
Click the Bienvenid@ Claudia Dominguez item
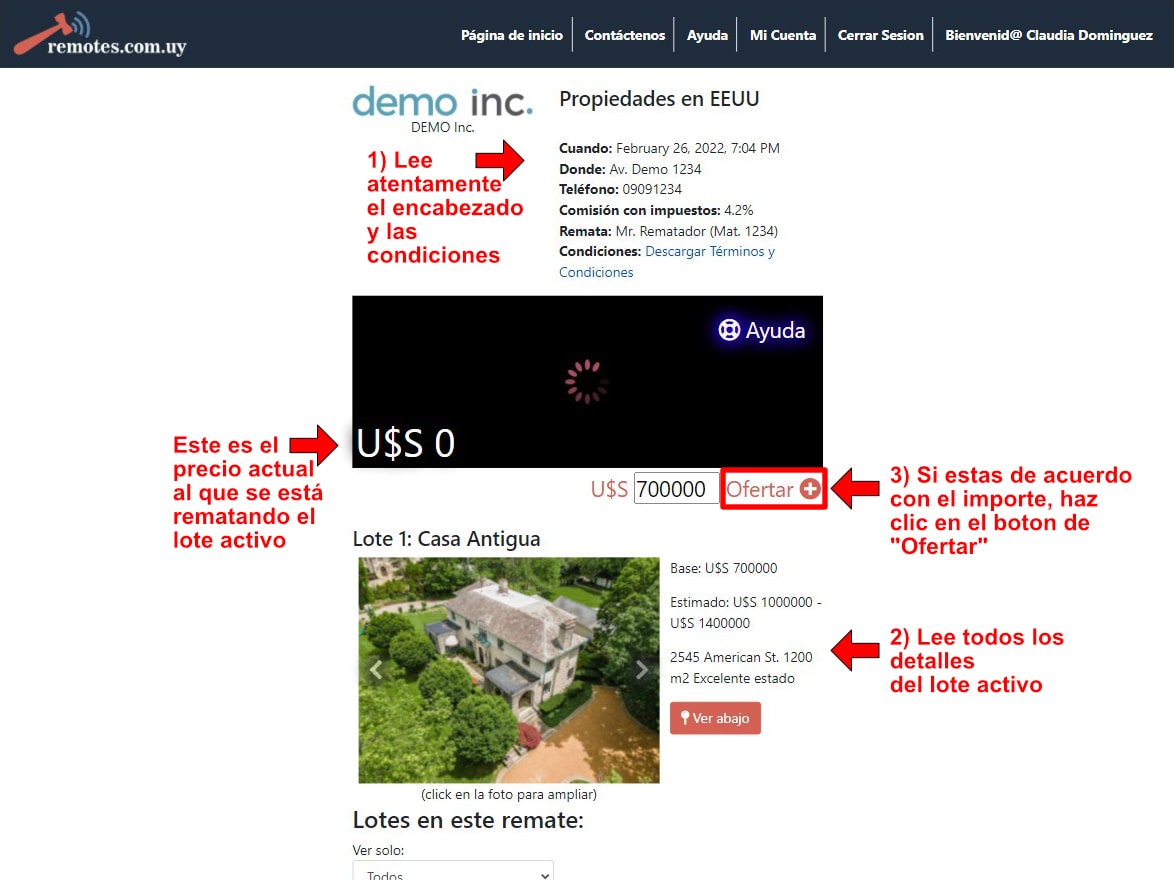tap(1048, 35)
